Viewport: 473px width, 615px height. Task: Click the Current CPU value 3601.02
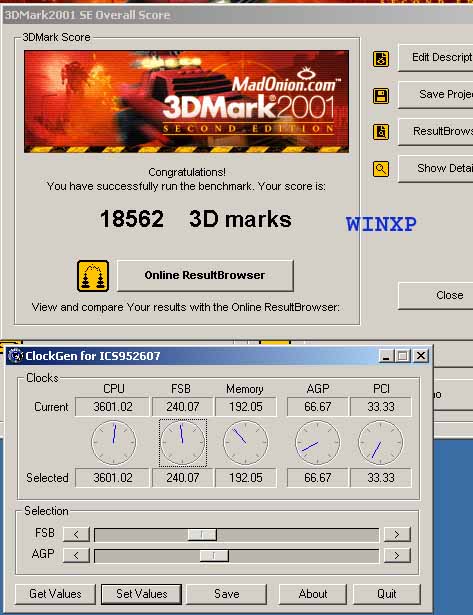[x=112, y=407]
